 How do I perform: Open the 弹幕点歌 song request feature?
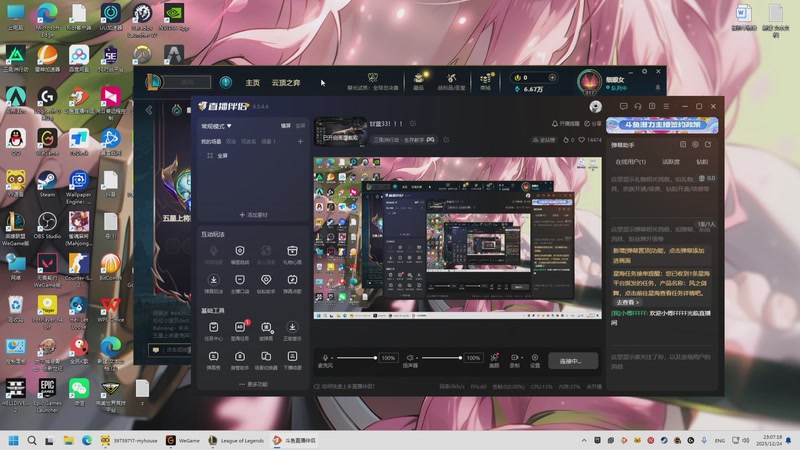pyautogui.click(x=292, y=284)
